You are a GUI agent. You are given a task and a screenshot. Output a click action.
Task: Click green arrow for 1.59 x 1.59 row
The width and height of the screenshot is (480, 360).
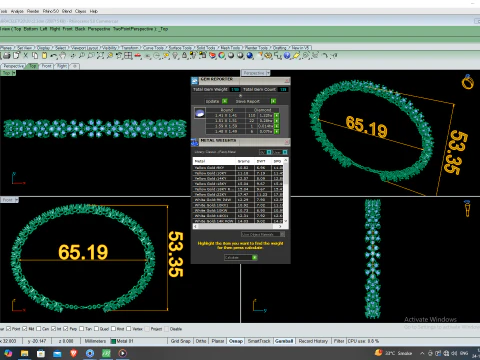tap(277, 126)
